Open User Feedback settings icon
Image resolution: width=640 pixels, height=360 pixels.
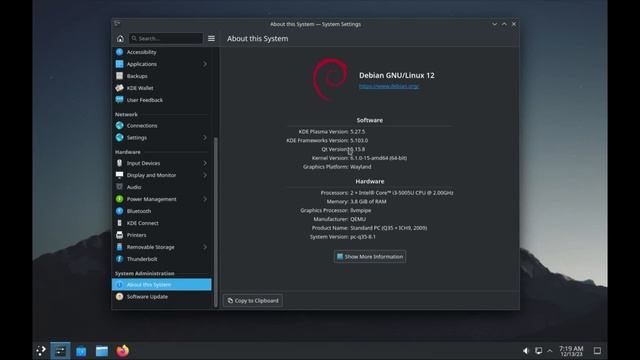coord(119,100)
